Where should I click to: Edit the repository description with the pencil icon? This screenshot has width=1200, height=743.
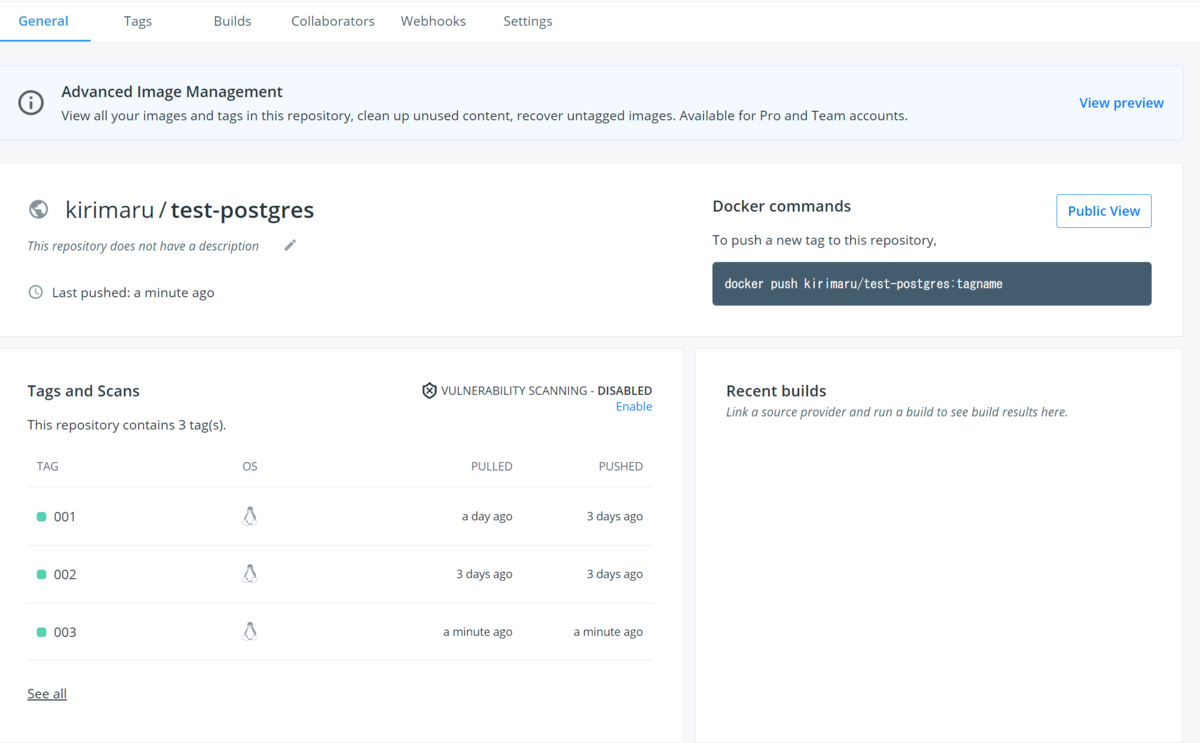point(290,245)
